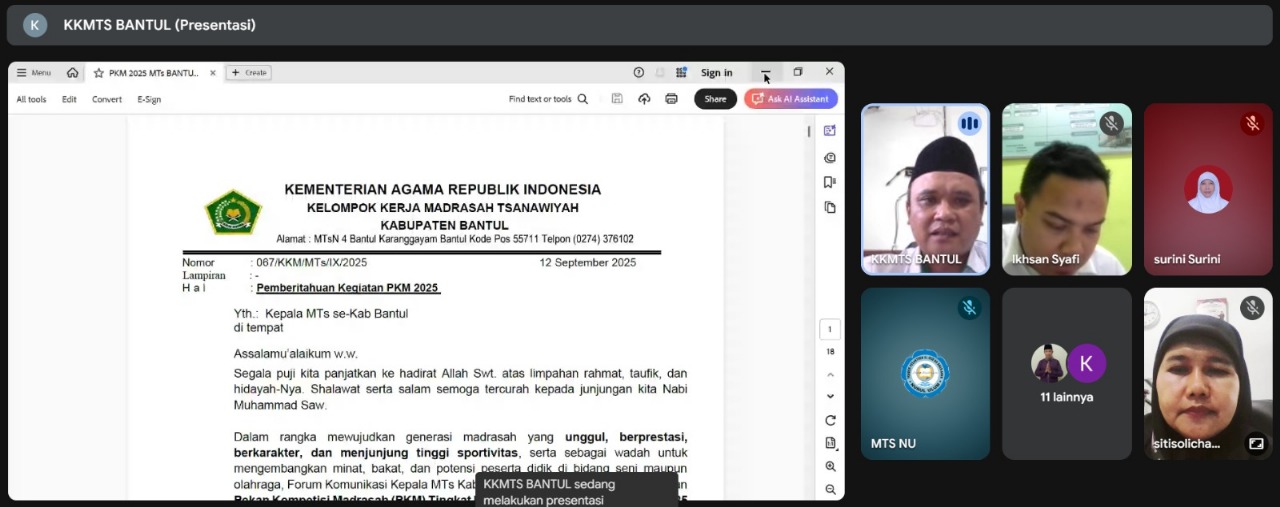This screenshot has width=1280, height=507.
Task: Click the document number '067/KKM/MTs/IX/2025'
Action: (312, 263)
